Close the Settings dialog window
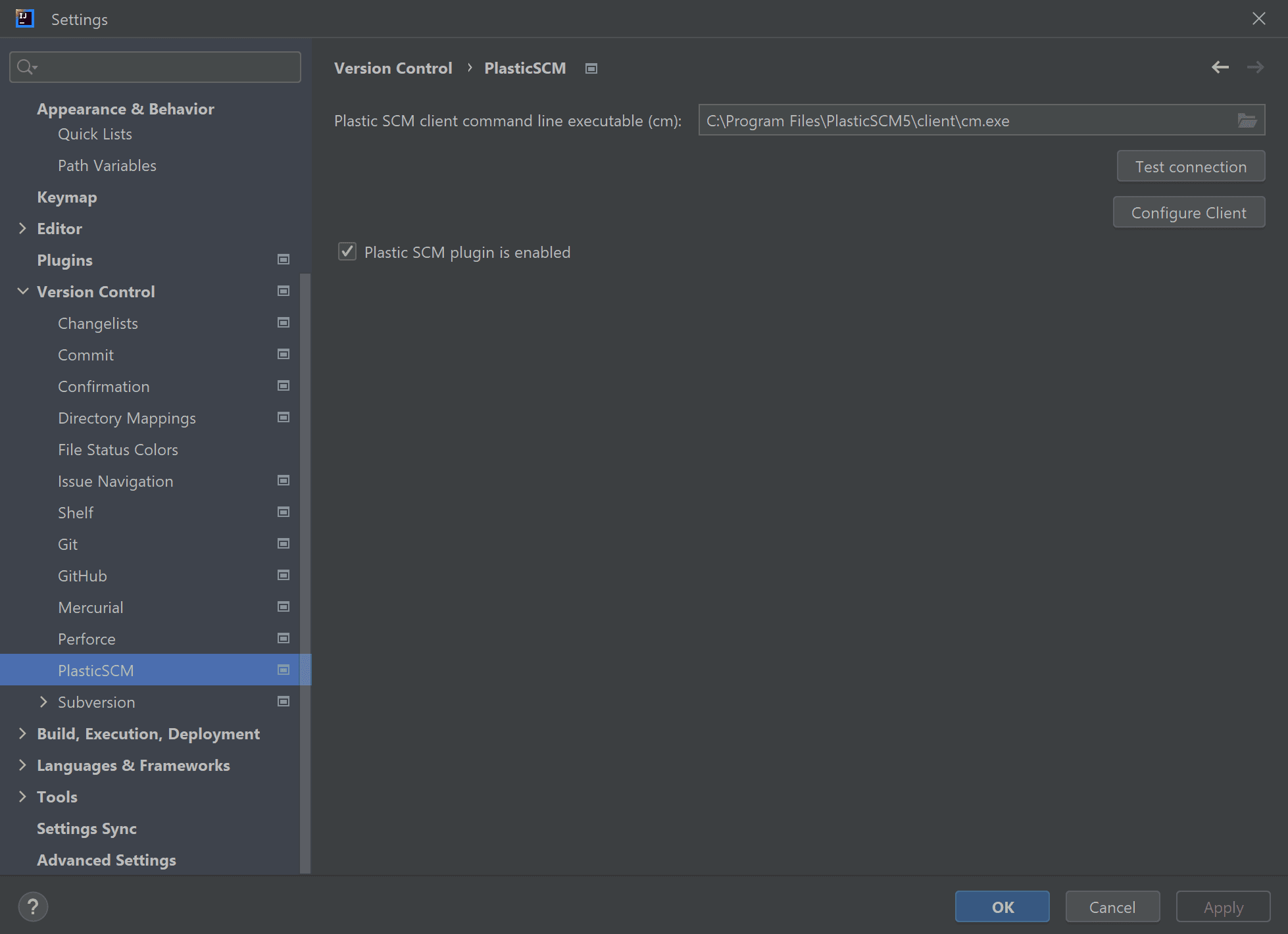The height and width of the screenshot is (934, 1288). point(1258,18)
